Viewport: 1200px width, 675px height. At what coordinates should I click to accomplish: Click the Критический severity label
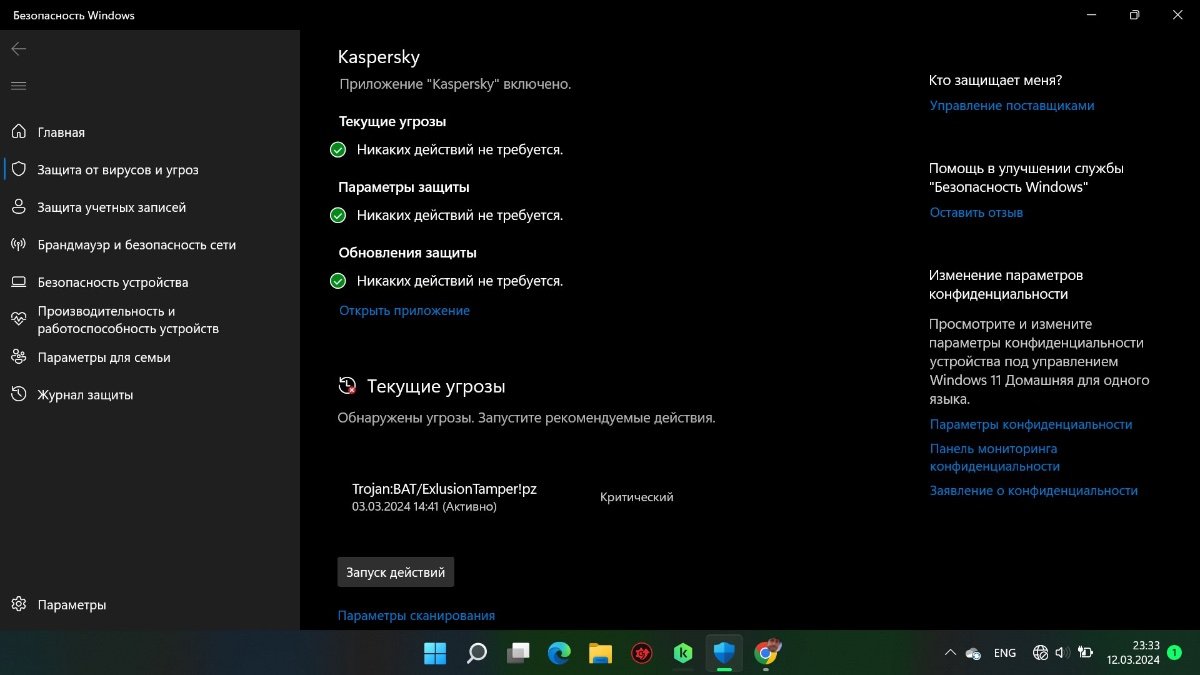click(637, 497)
